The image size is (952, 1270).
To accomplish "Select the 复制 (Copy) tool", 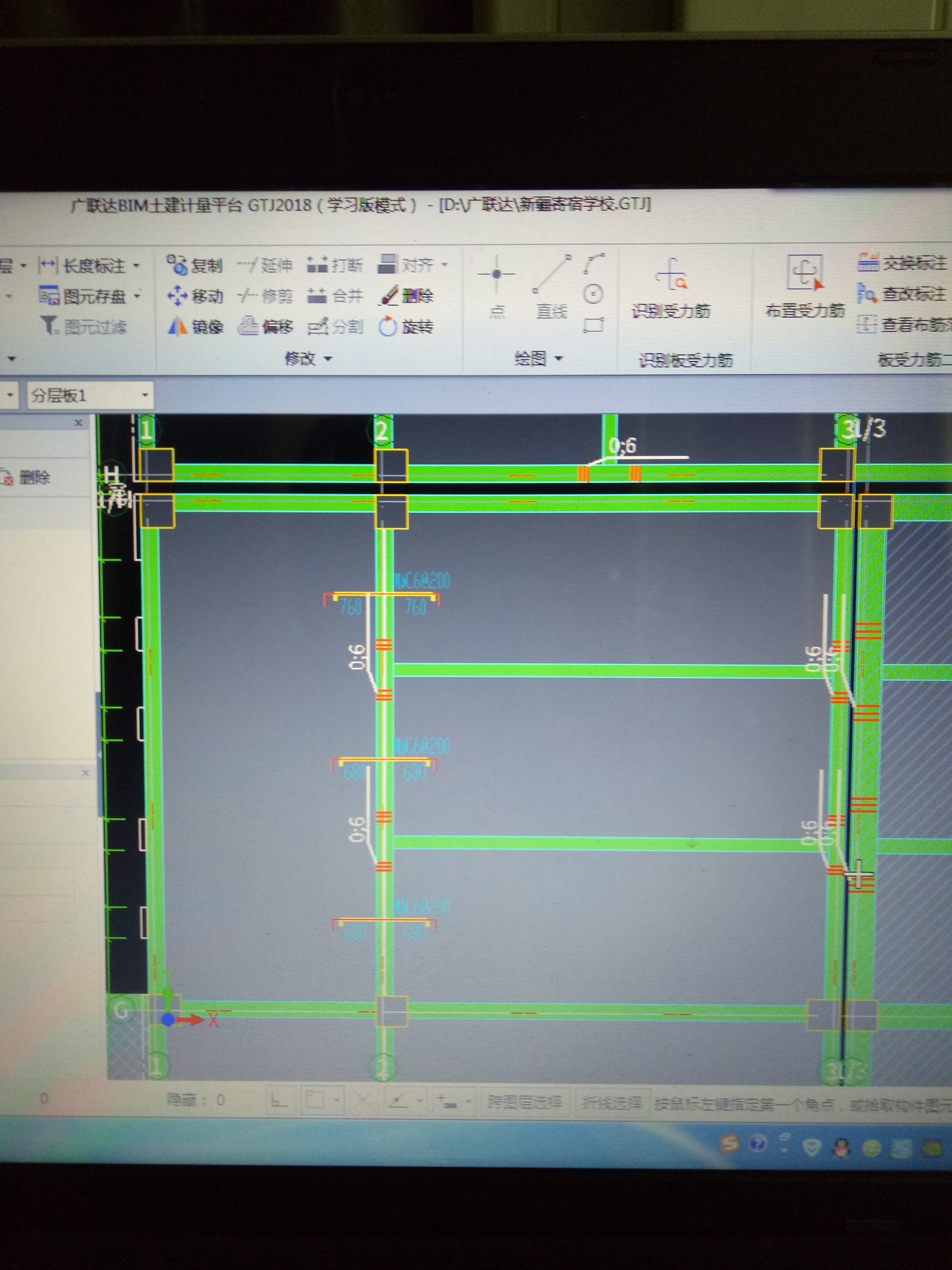I will [x=195, y=265].
